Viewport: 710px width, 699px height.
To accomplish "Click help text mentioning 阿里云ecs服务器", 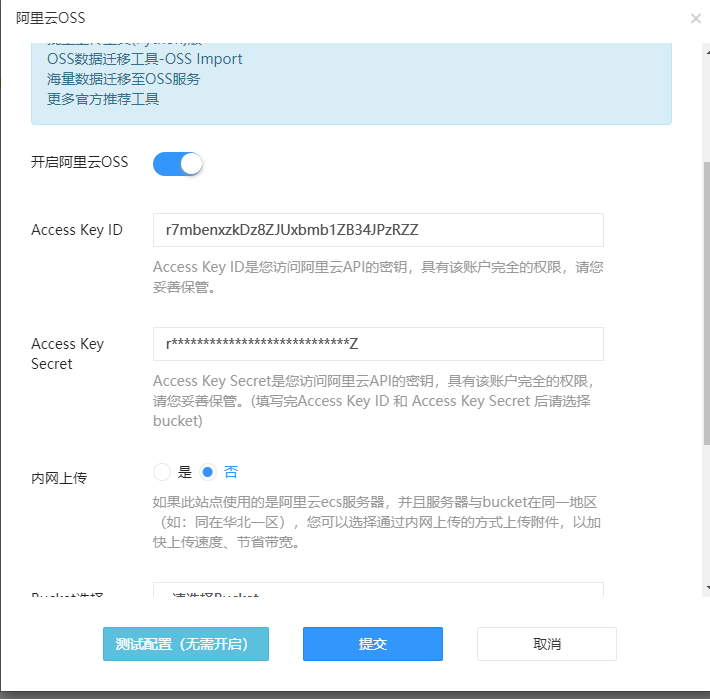I will [377, 522].
